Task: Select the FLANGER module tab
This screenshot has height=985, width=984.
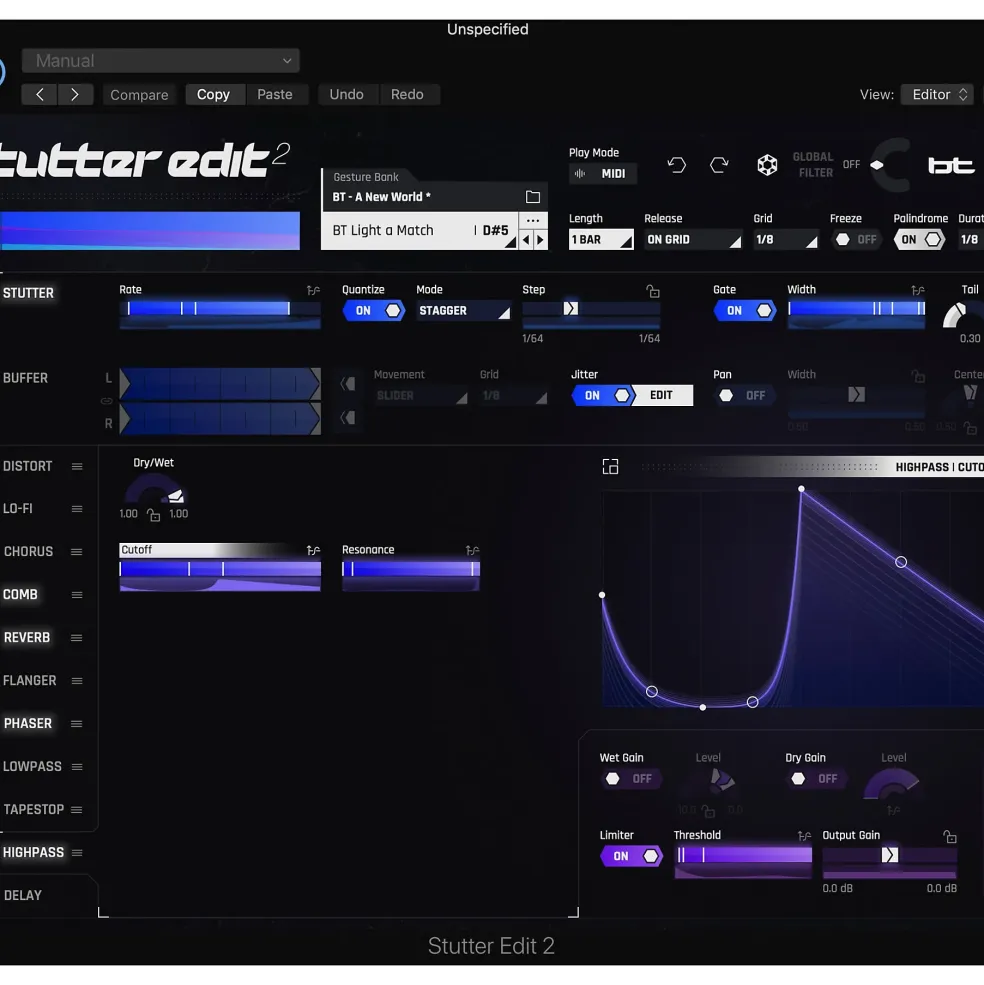Action: (x=30, y=680)
